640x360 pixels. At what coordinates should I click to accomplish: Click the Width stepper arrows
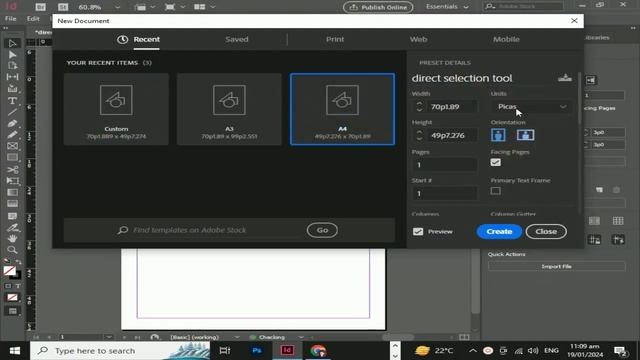point(419,107)
